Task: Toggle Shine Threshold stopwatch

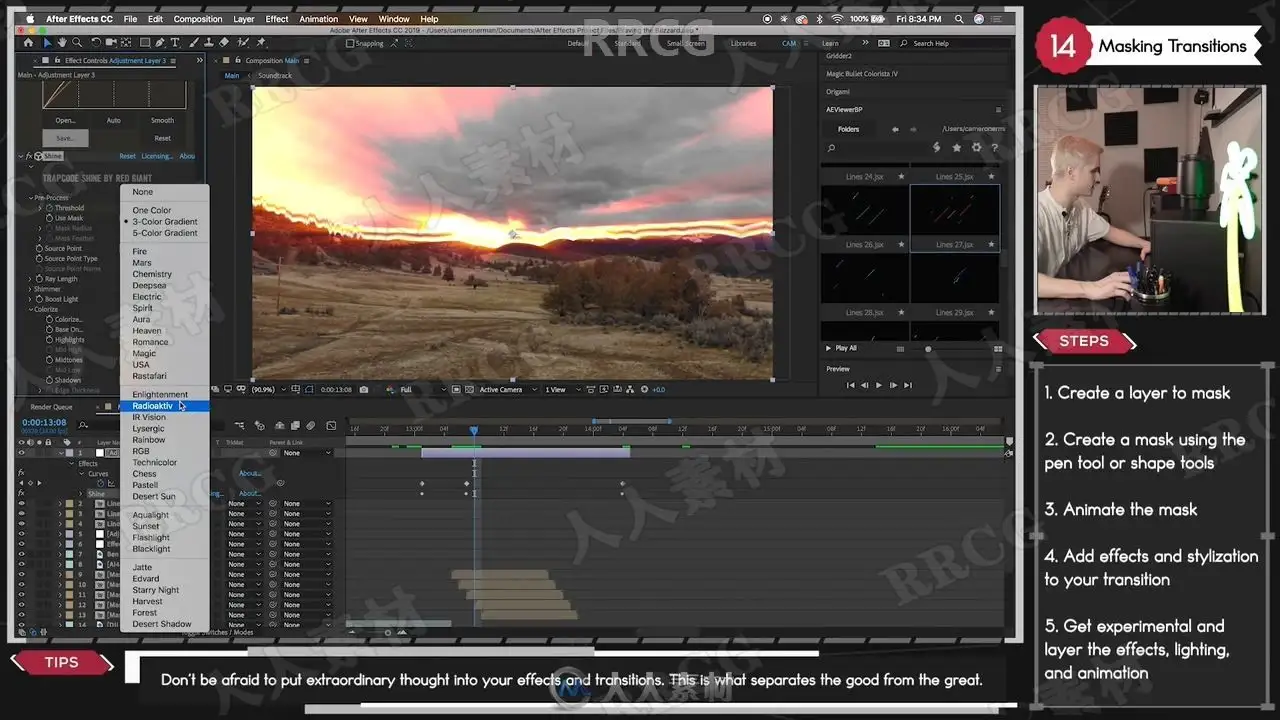Action: tap(49, 208)
